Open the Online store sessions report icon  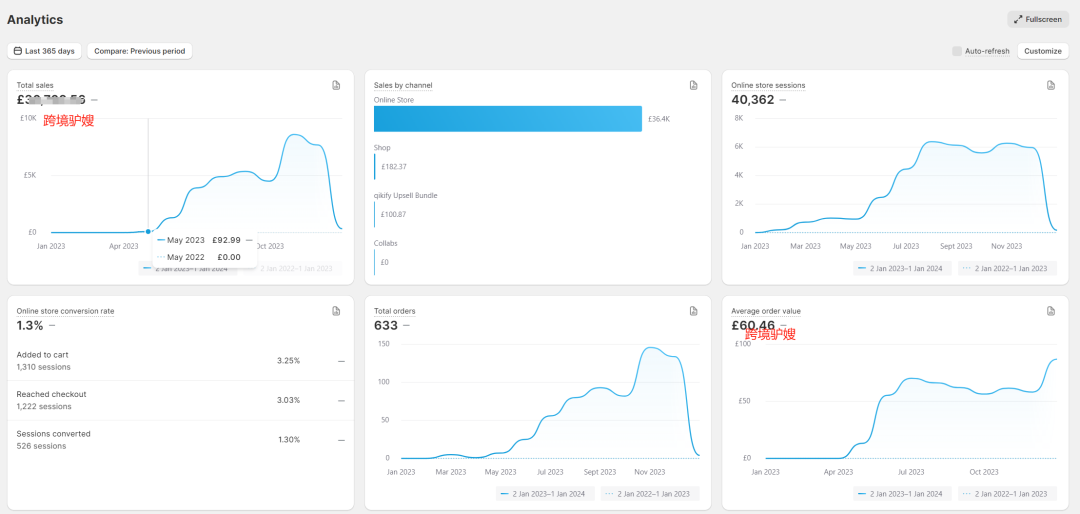[x=1051, y=85]
